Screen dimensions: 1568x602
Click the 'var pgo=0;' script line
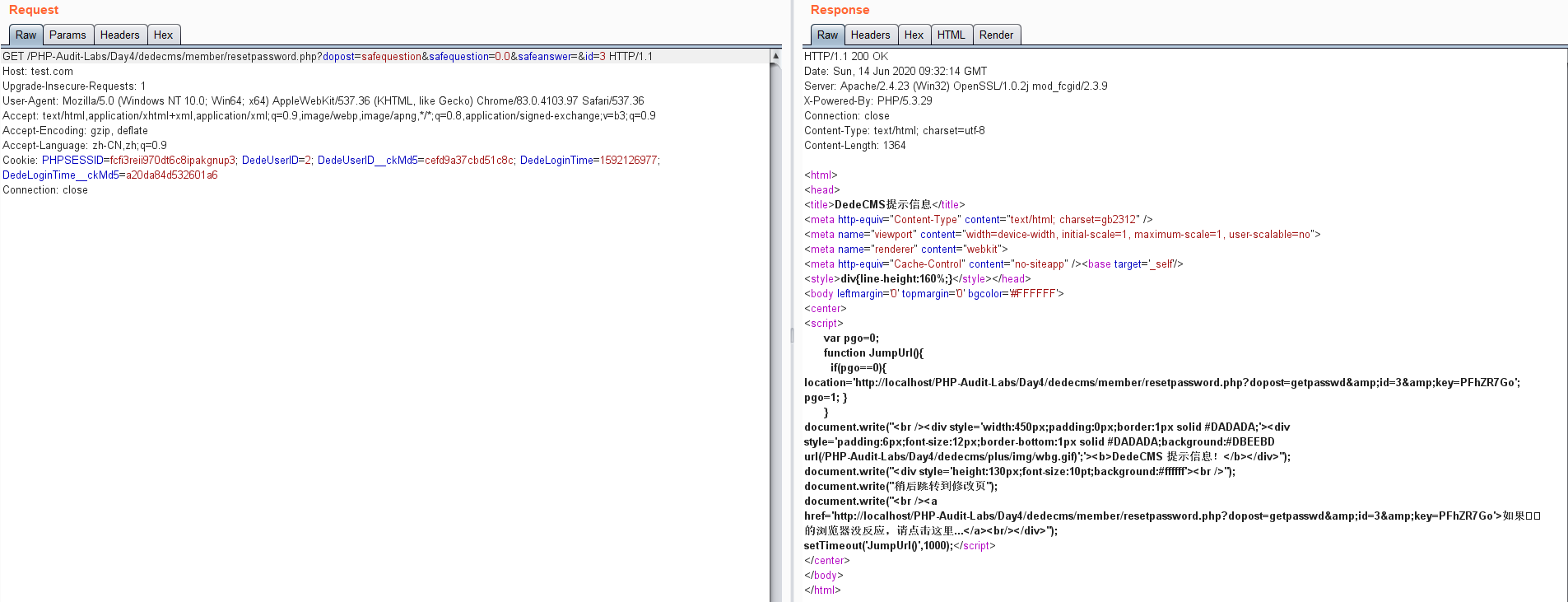click(851, 338)
